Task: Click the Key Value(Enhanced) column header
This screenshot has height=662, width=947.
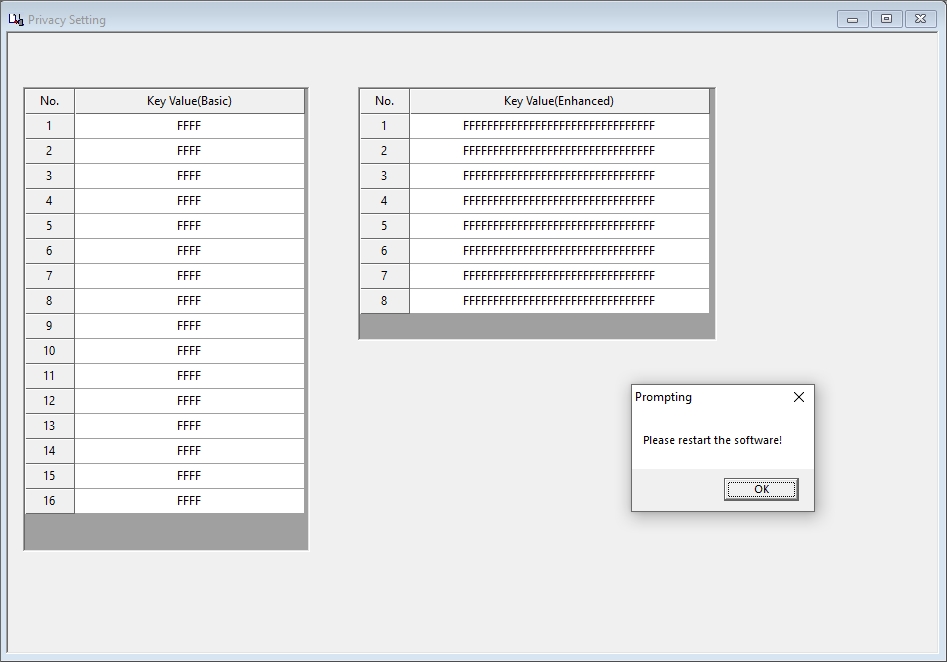Action: coord(559,100)
